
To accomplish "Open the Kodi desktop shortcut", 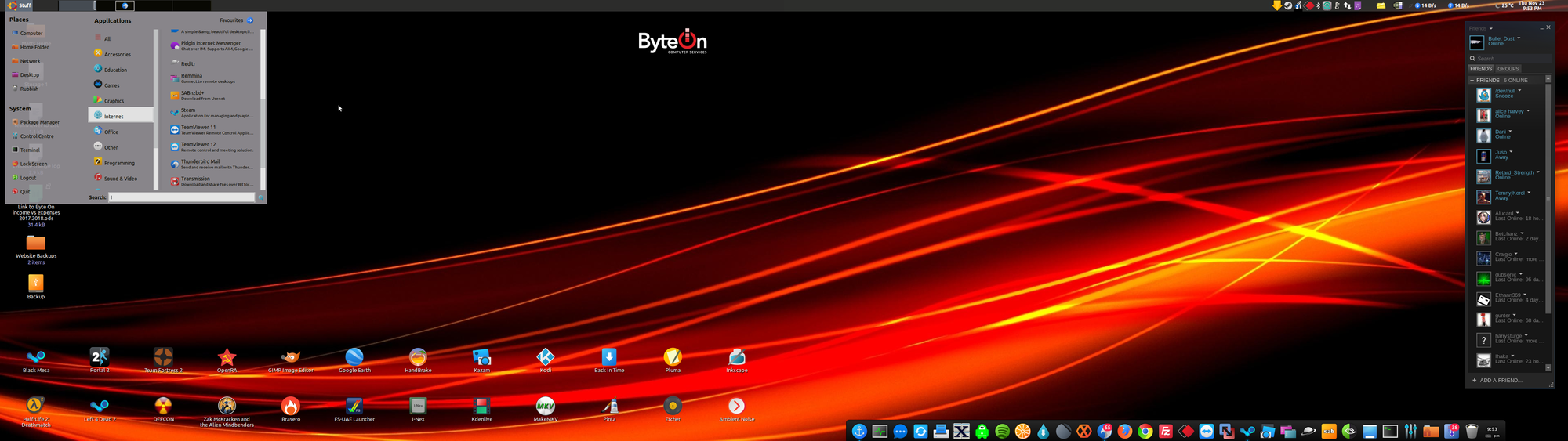I will tap(545, 358).
